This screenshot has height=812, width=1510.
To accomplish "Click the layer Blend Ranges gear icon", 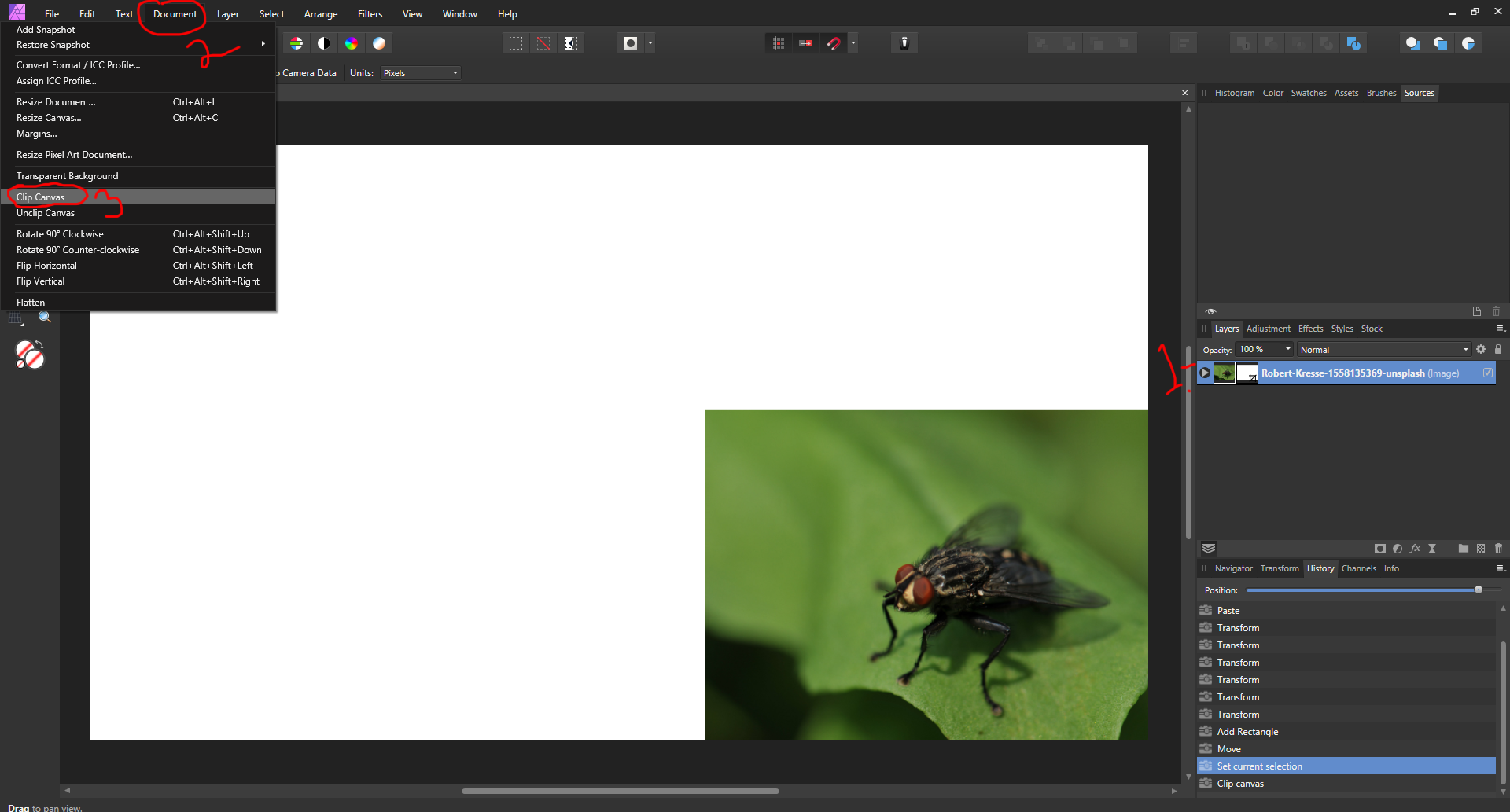I will tap(1481, 350).
